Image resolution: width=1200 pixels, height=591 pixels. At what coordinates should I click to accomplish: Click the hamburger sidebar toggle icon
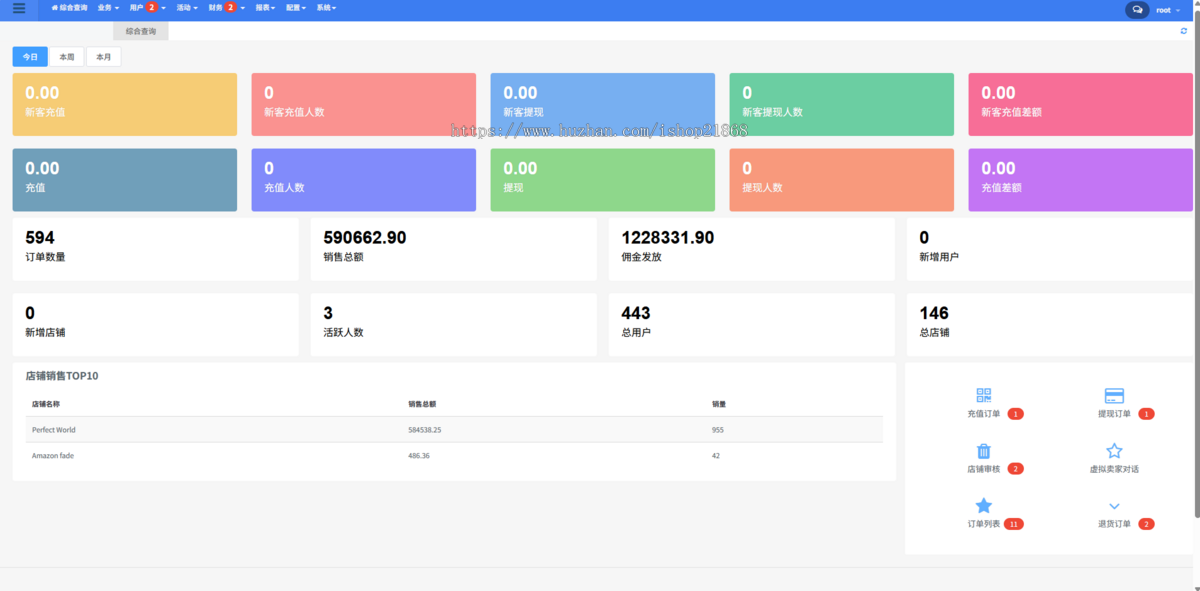tap(19, 8)
